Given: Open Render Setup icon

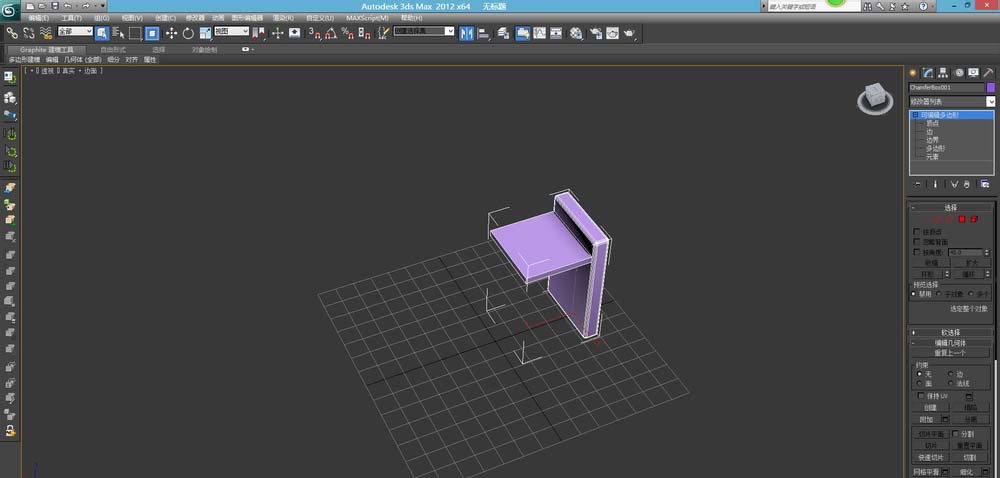Looking at the screenshot, I should click(x=596, y=33).
